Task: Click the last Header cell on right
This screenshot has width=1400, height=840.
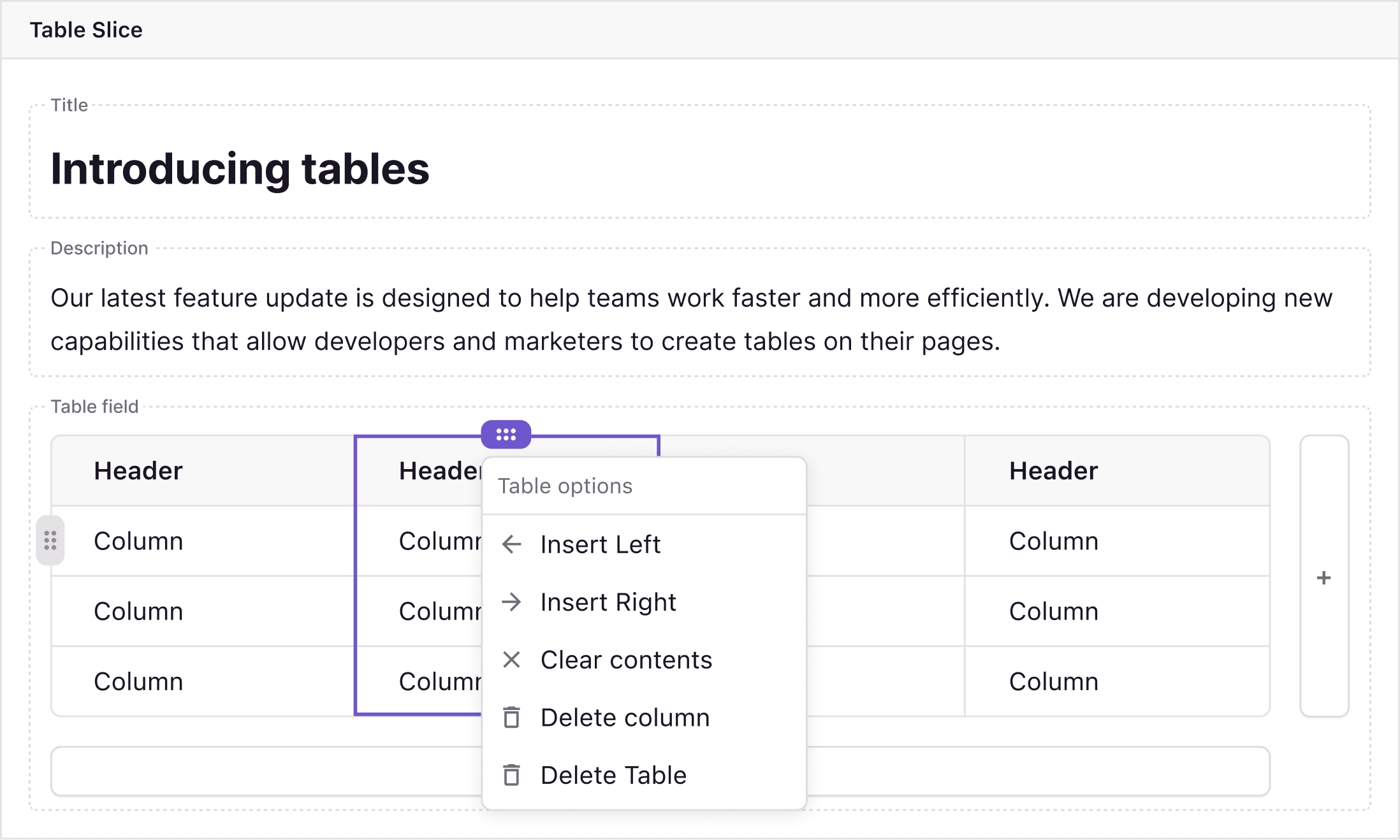Action: click(1053, 471)
